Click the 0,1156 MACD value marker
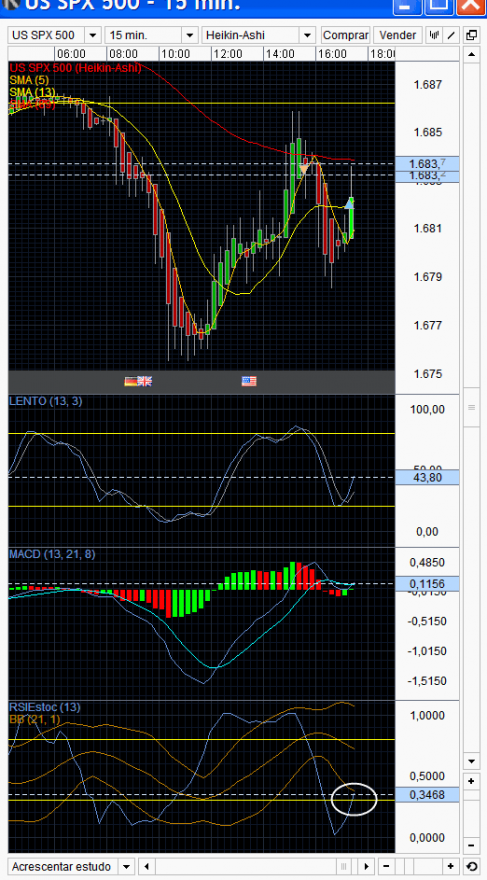 pyautogui.click(x=428, y=584)
